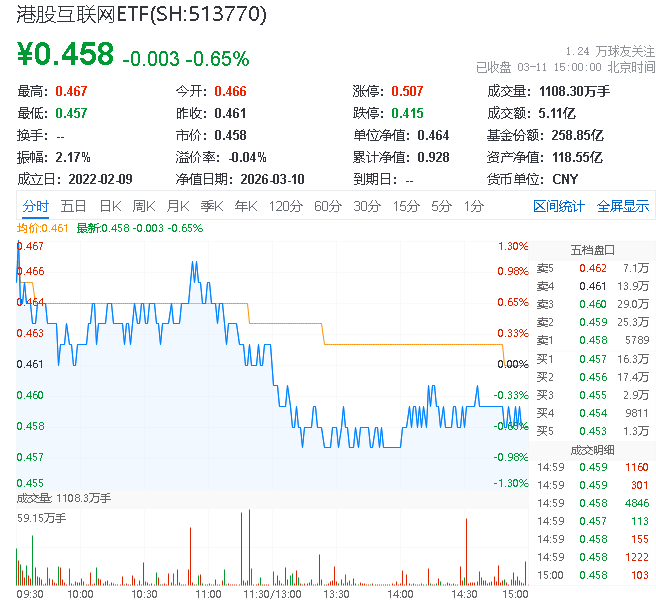Viewport: 656px width, 613px height.
Task: Show the 月K monthly chart
Action: coord(178,206)
